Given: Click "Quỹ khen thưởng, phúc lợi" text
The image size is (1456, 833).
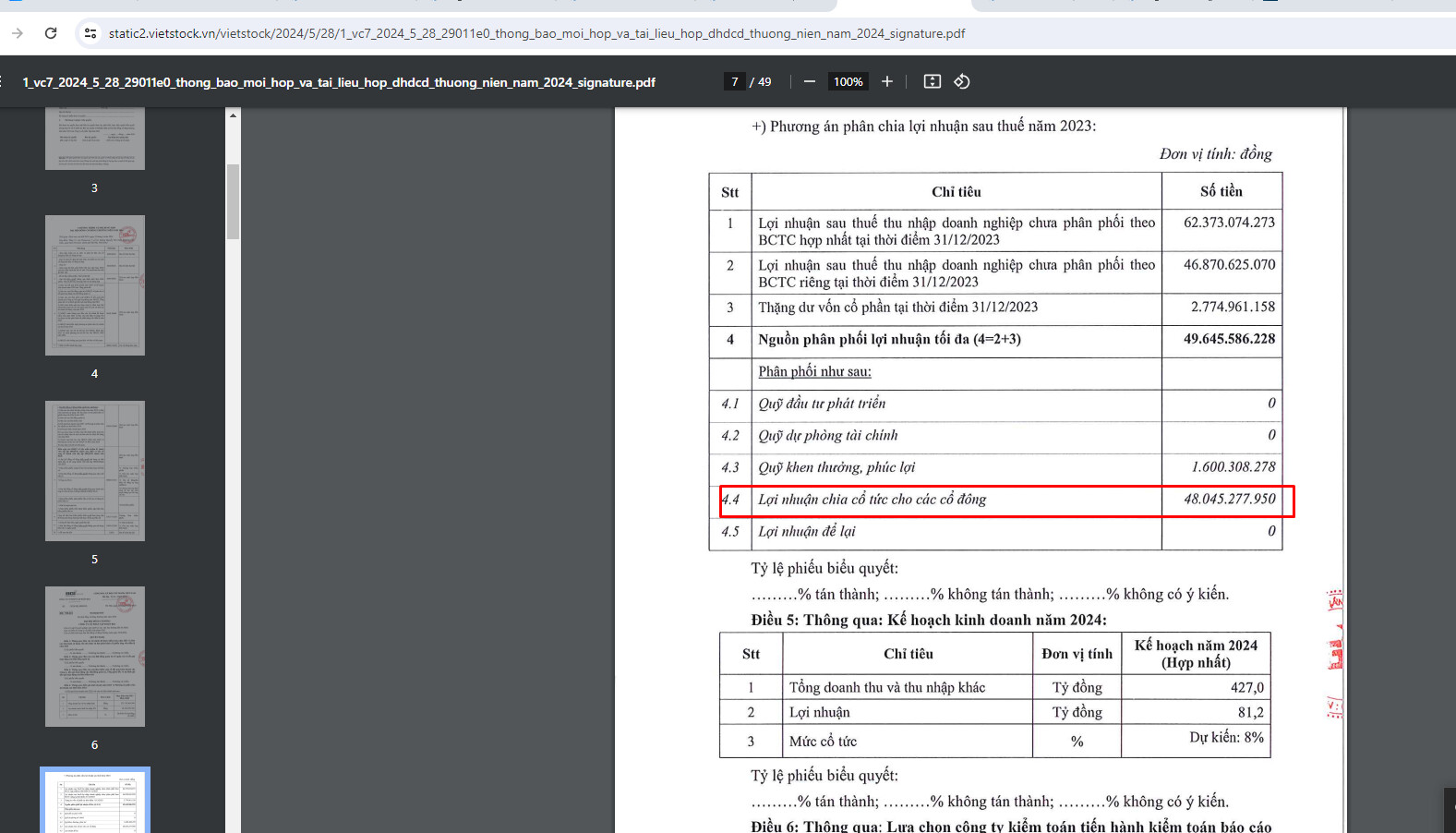Looking at the screenshot, I should (836, 467).
